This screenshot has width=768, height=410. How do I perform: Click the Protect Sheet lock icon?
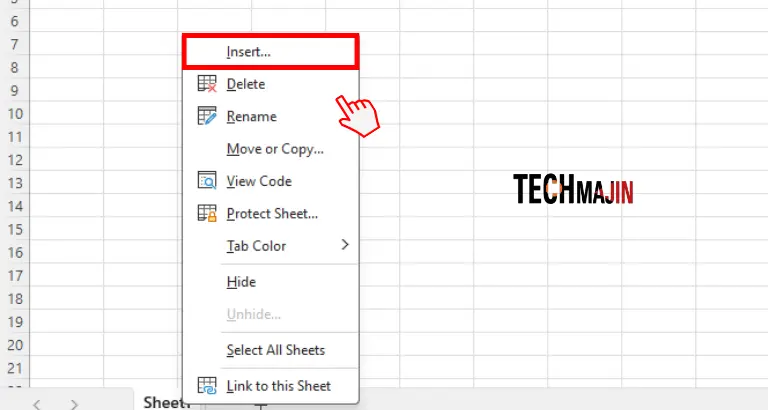[x=207, y=213]
